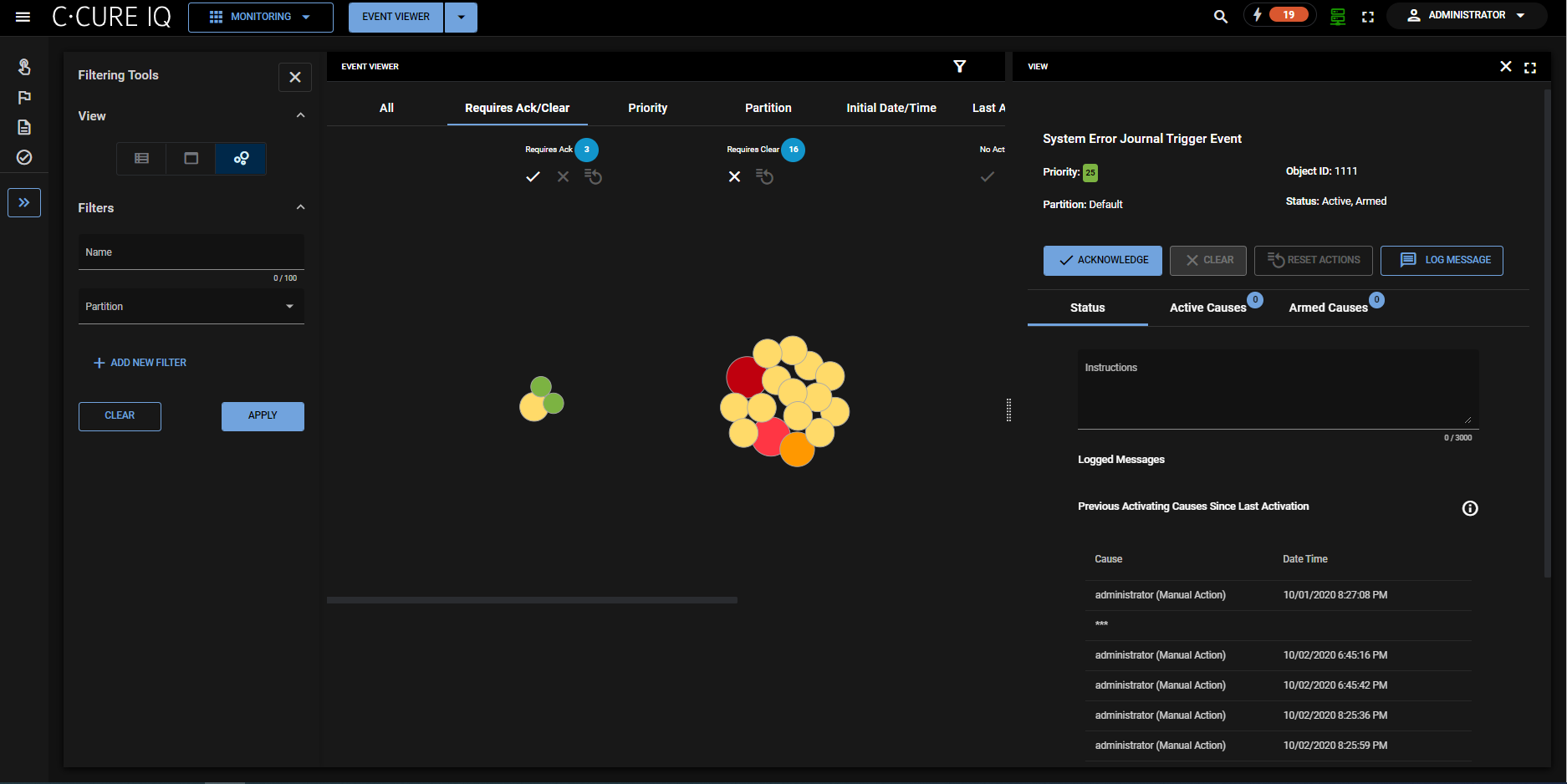The height and width of the screenshot is (784, 1567).
Task: Collapse the Filters section
Action: coord(300,207)
